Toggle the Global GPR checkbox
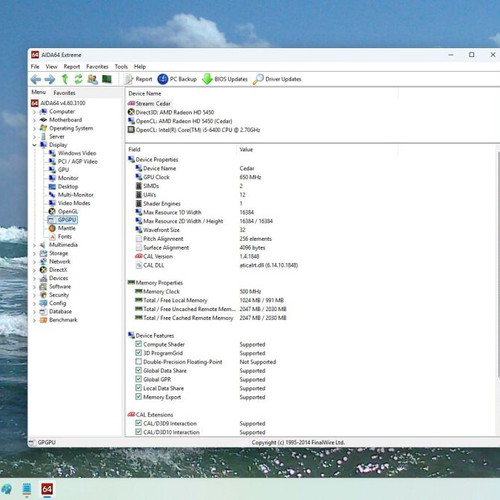 (x=139, y=379)
